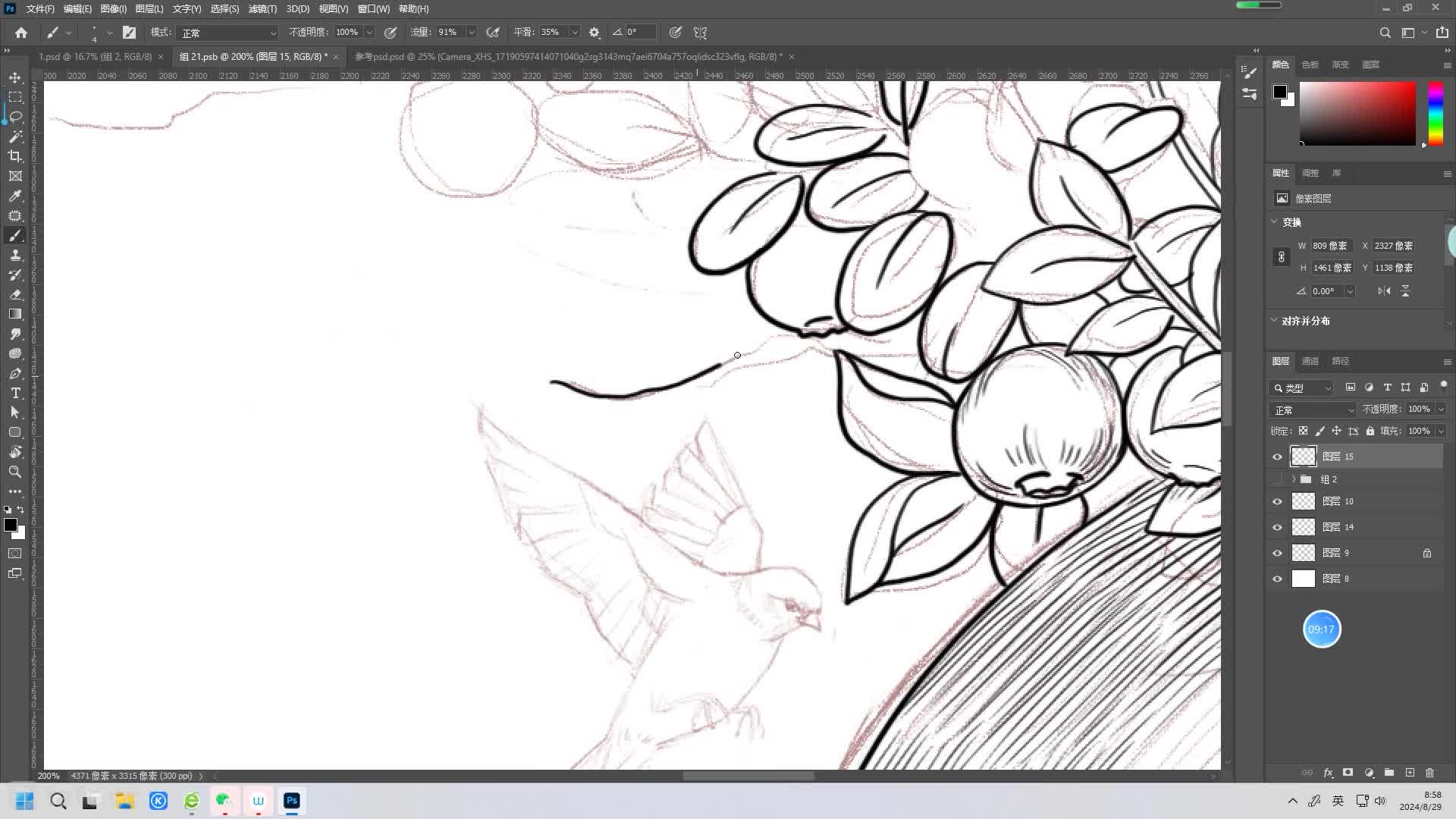The image size is (1456, 819).
Task: Open brush 不透明度 dropdown arrow
Action: coord(369,33)
